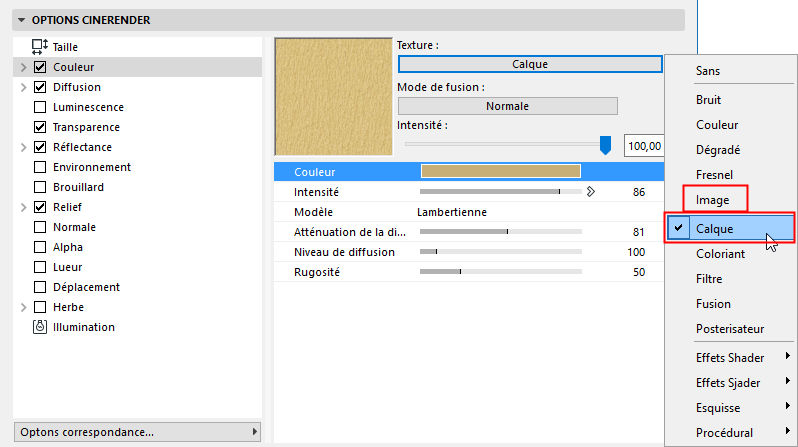
Task: Uncheck the Couleur channel checkbox
Action: pyautogui.click(x=40, y=67)
